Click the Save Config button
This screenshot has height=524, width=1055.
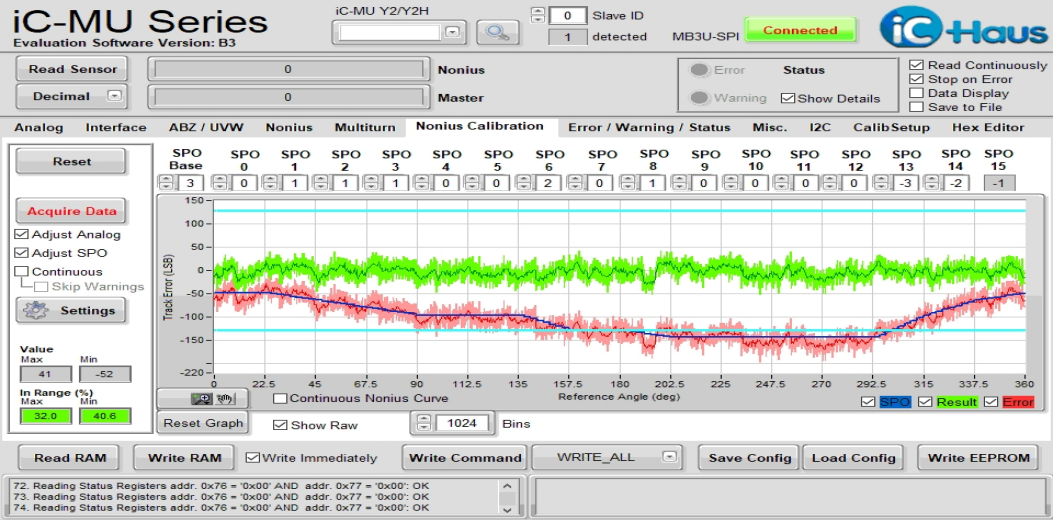click(750, 458)
